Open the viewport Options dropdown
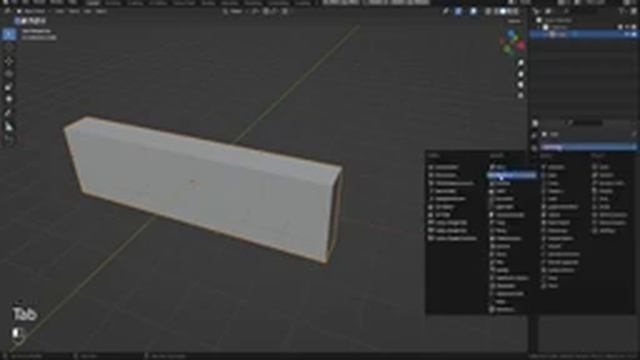Viewport: 640px width, 360px height. (514, 21)
